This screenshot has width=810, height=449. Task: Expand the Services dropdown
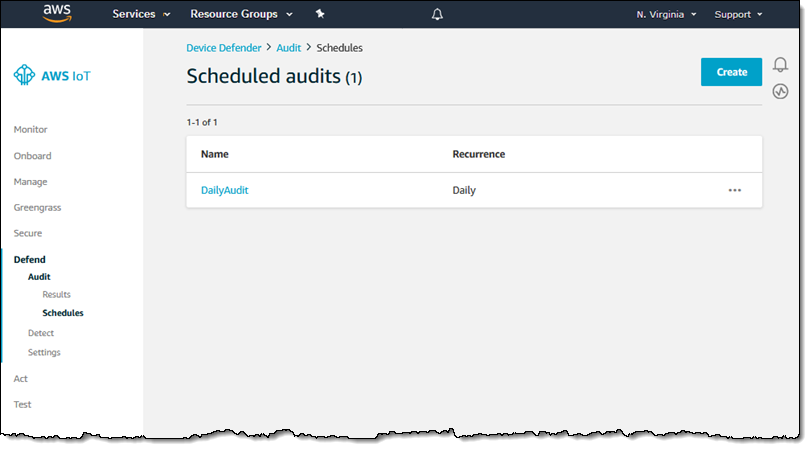coord(140,15)
